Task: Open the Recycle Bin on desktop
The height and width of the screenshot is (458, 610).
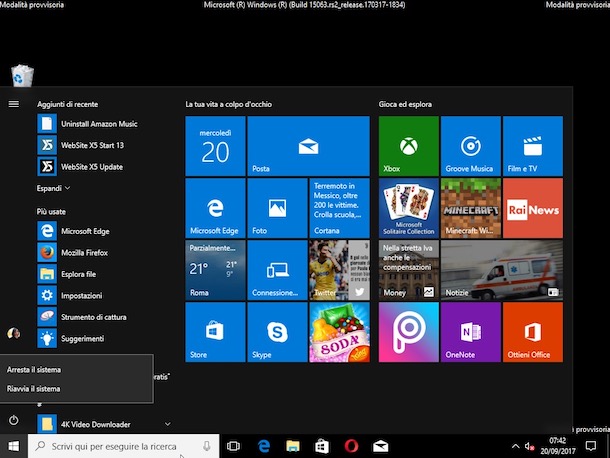Action: pos(22,75)
